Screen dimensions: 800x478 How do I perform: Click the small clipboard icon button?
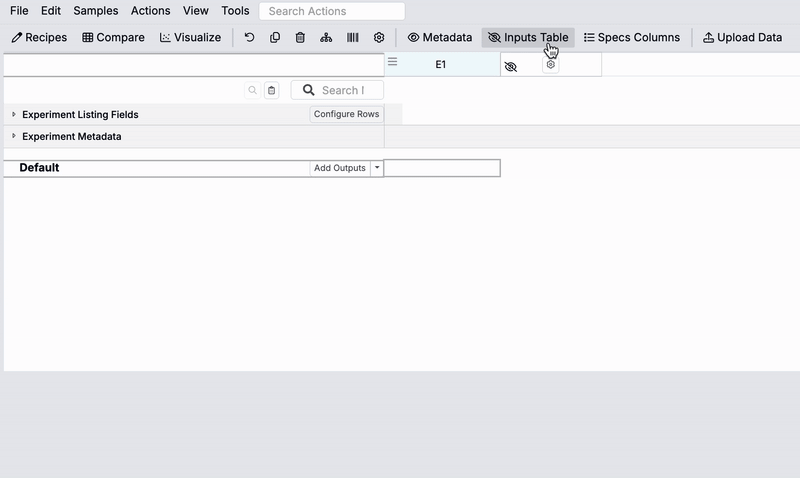point(271,90)
